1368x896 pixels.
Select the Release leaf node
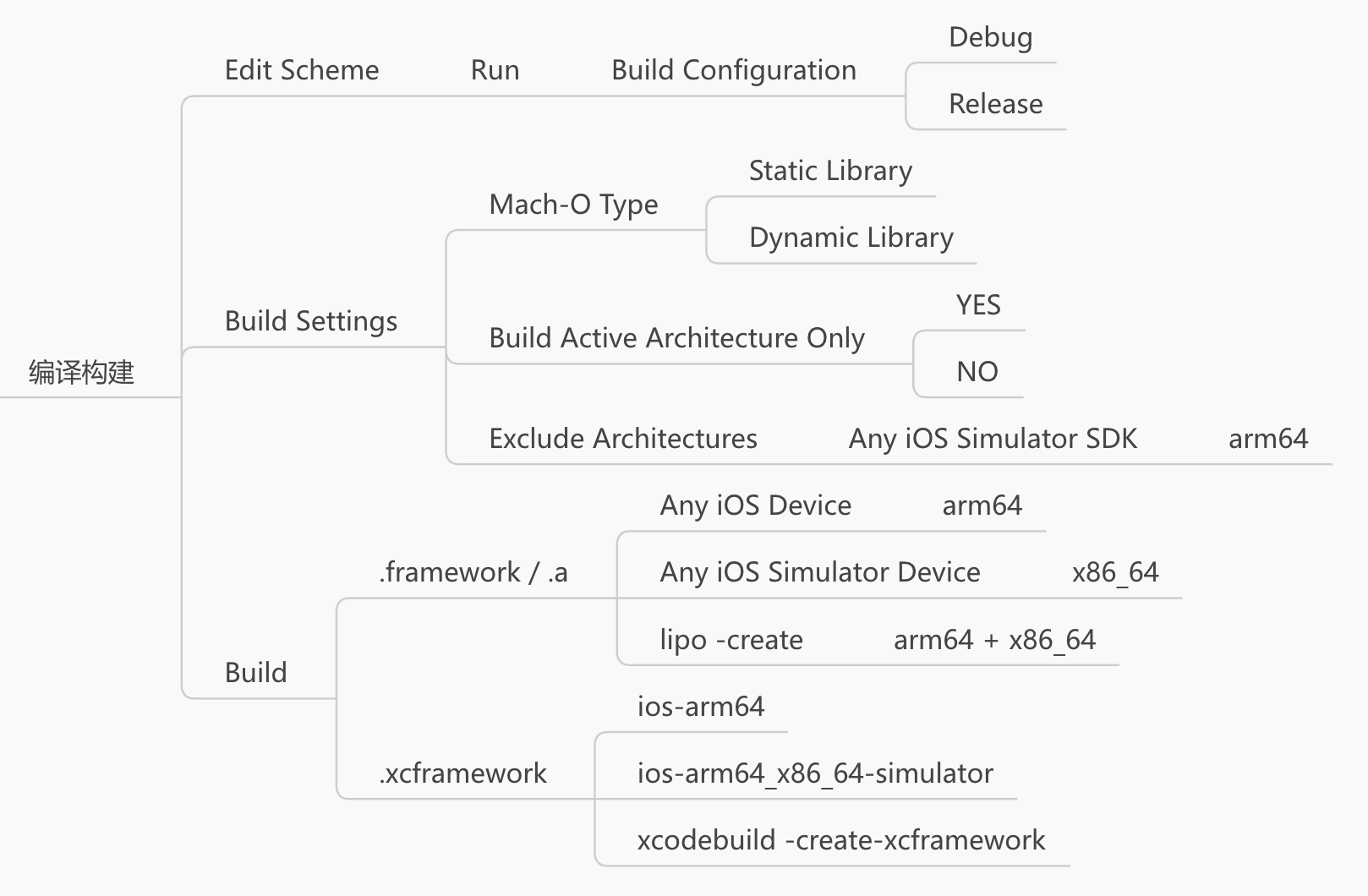coord(995,104)
